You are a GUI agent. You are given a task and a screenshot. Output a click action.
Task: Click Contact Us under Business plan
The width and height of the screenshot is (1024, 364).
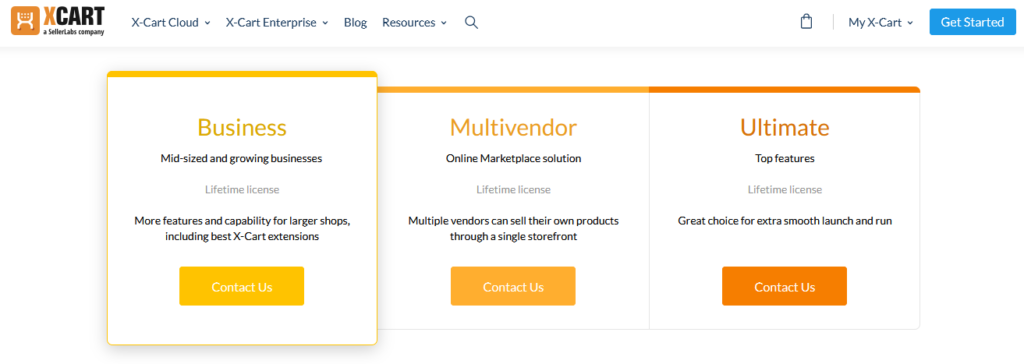click(x=242, y=286)
